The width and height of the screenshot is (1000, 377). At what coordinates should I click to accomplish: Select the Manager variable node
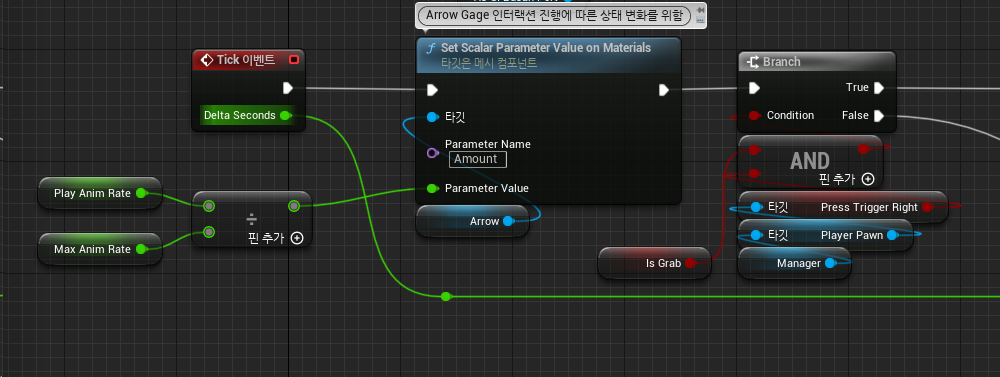(x=794, y=263)
